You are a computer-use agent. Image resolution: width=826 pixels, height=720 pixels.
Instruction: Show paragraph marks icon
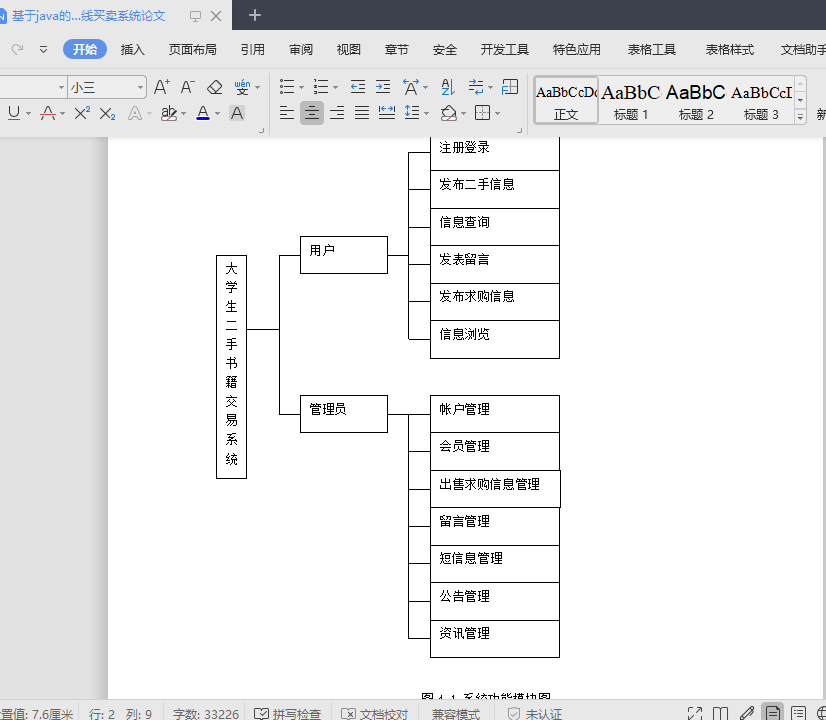point(476,86)
